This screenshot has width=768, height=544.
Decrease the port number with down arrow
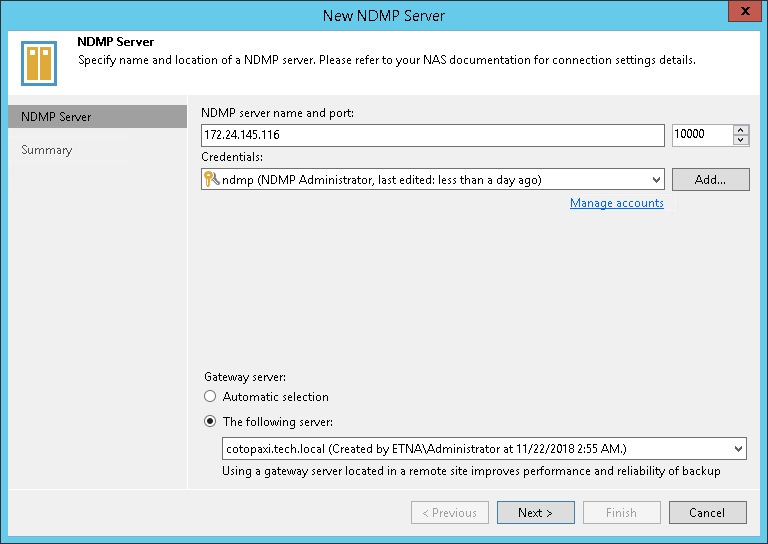click(741, 140)
